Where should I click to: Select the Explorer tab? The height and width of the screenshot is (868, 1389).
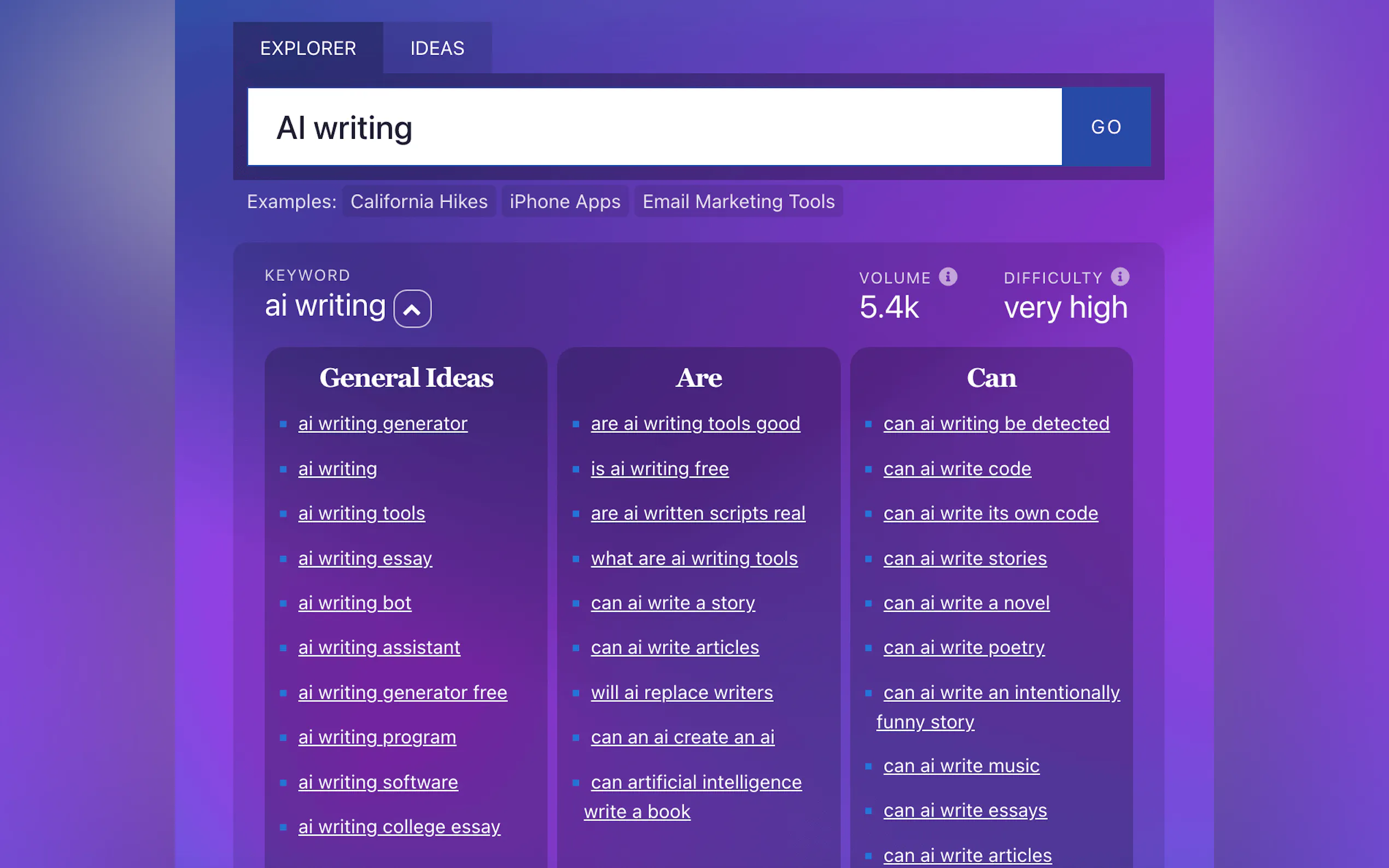[x=308, y=48]
